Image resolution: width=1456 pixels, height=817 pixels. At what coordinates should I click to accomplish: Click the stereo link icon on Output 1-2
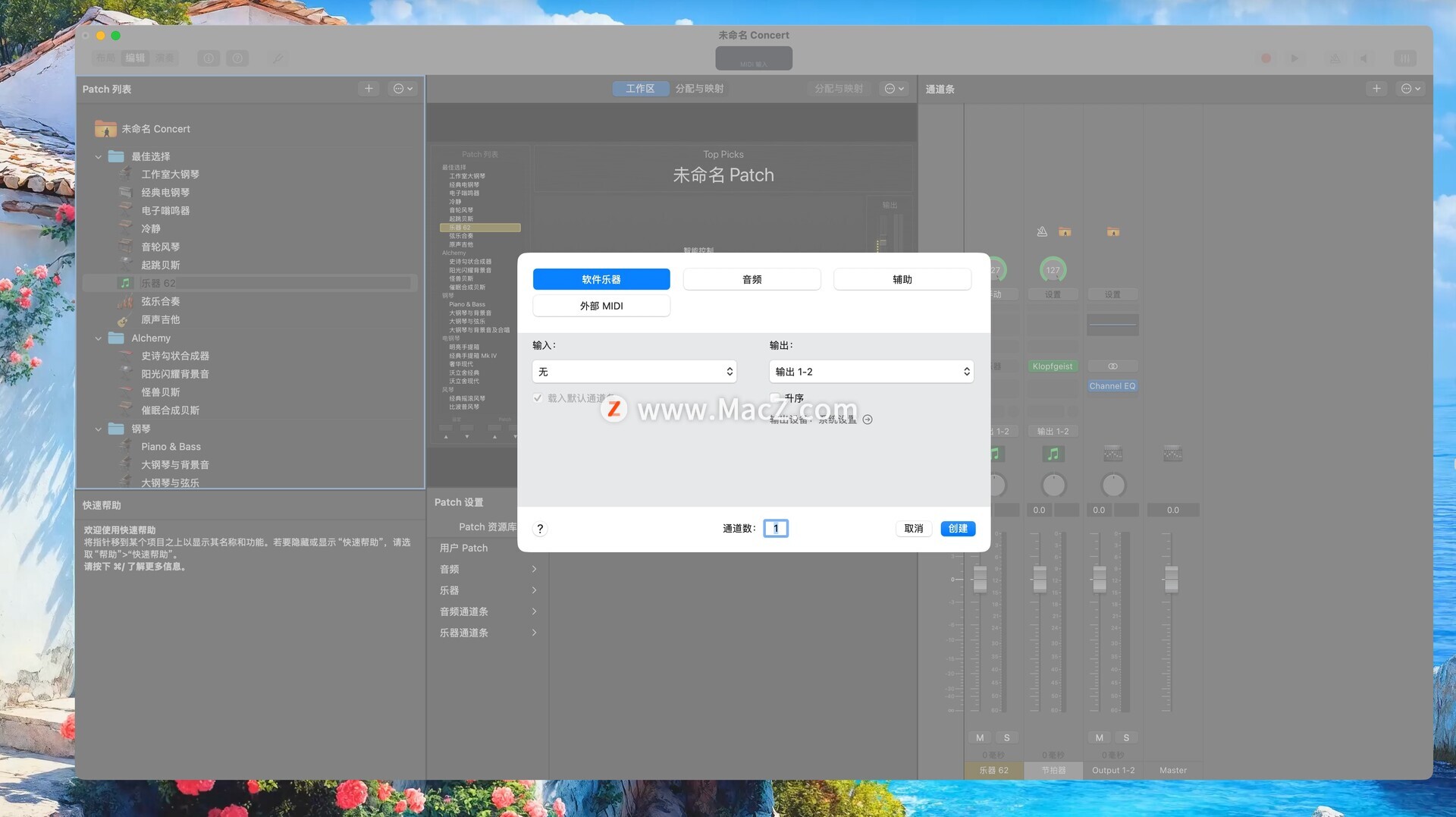(1112, 366)
